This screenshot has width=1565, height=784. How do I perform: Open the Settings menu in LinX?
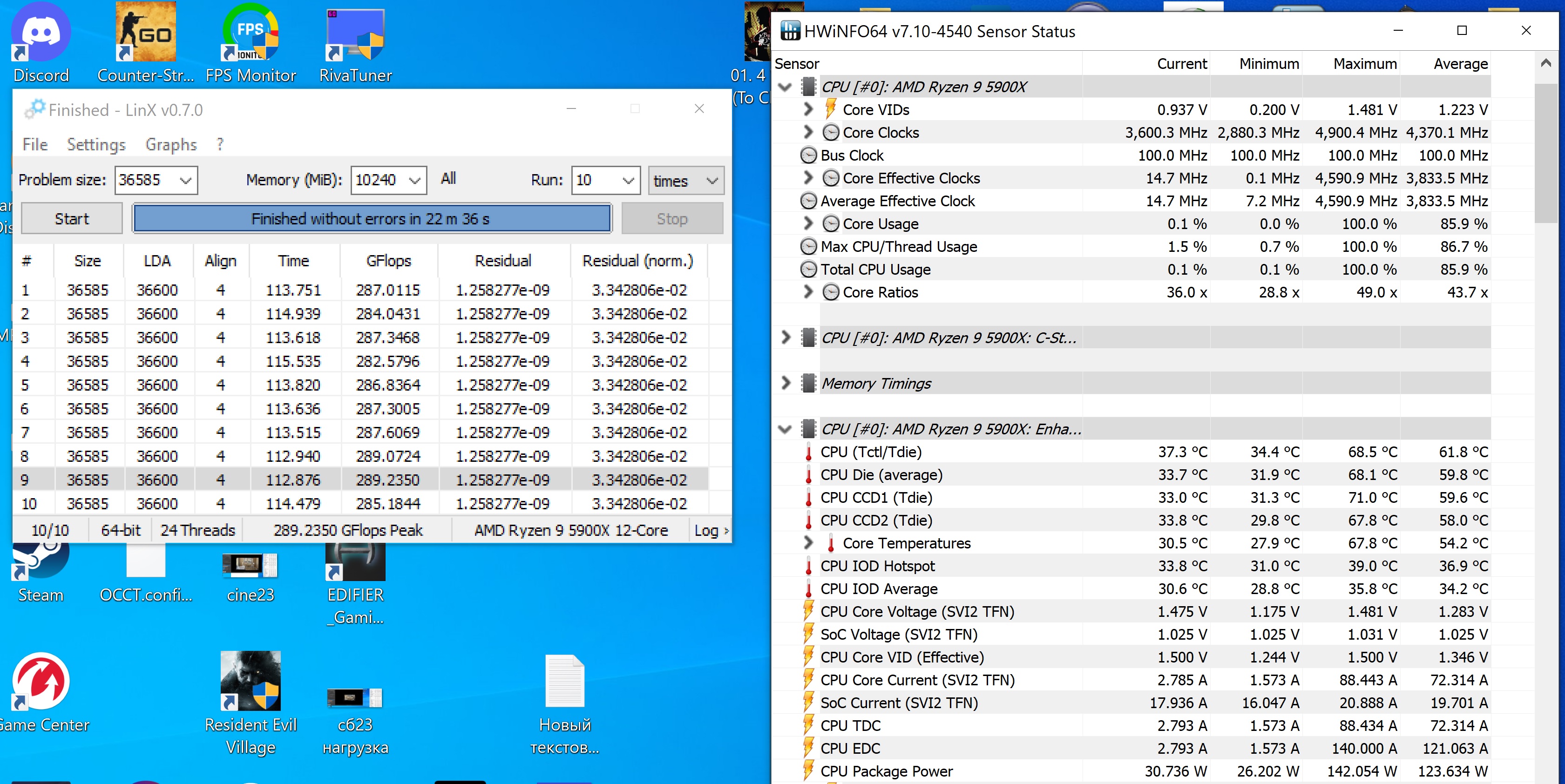point(96,144)
